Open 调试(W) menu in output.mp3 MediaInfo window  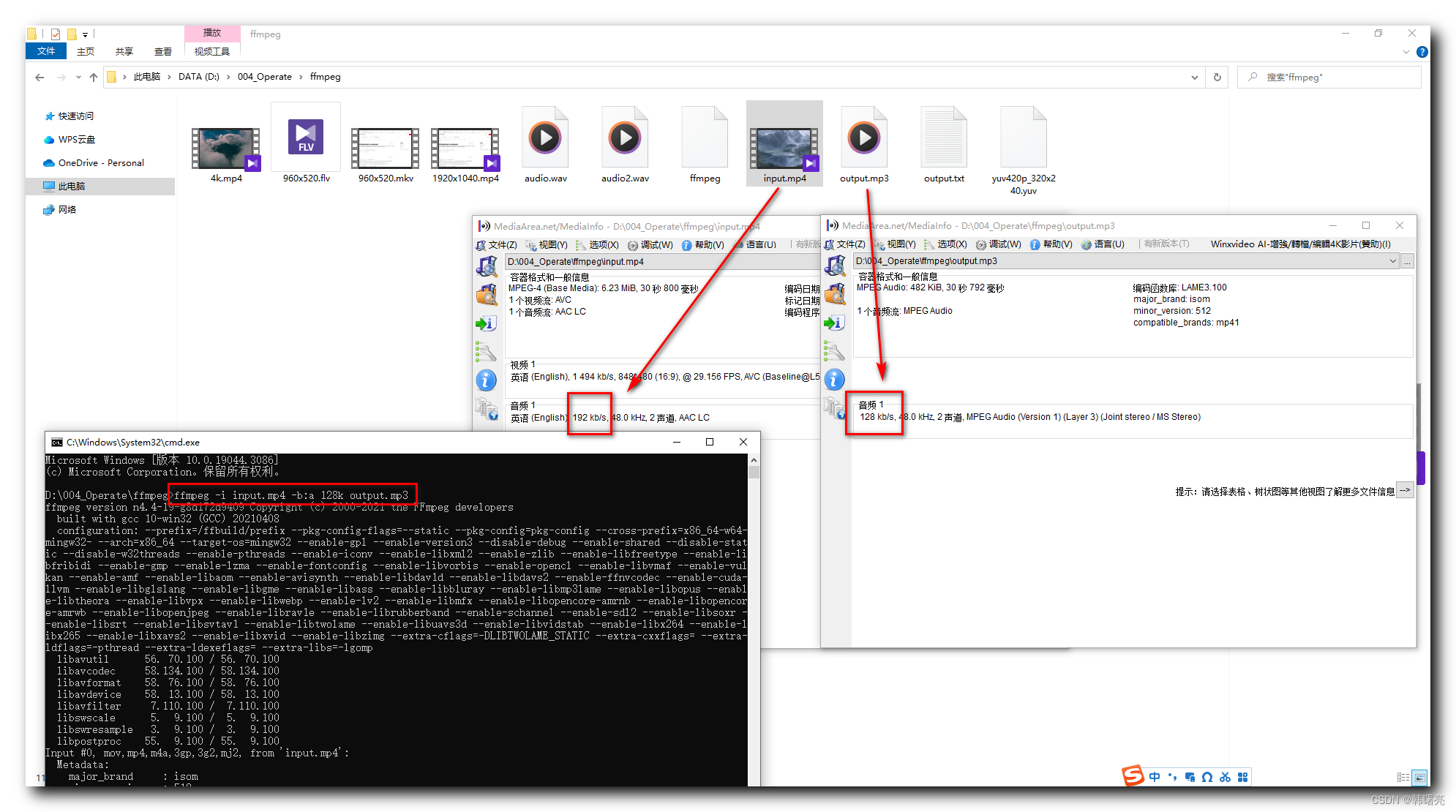point(999,244)
